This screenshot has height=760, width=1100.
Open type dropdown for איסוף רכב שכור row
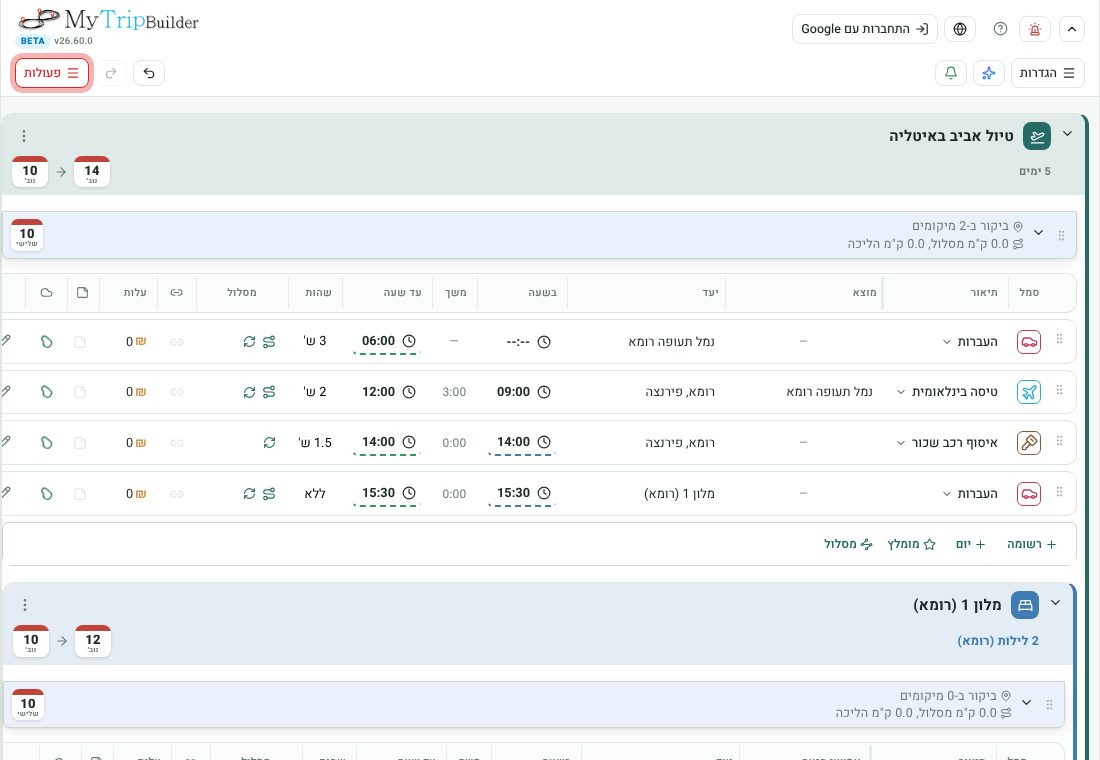pos(901,443)
